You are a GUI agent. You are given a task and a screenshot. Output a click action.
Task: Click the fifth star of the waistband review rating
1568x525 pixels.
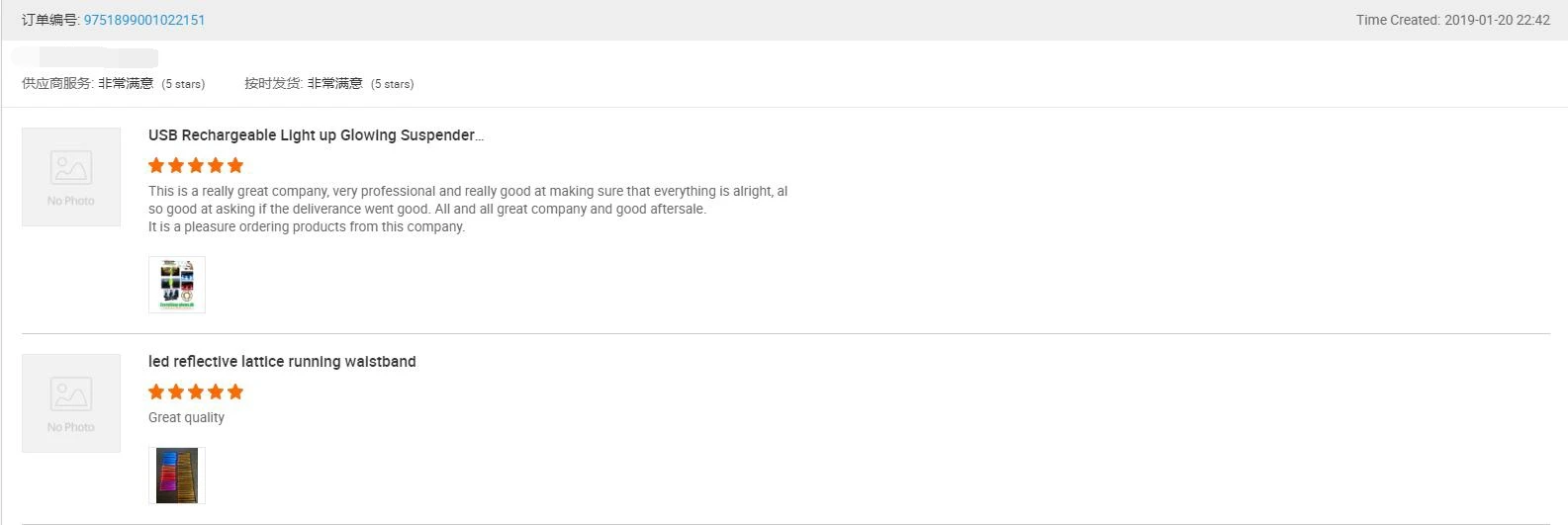(235, 392)
